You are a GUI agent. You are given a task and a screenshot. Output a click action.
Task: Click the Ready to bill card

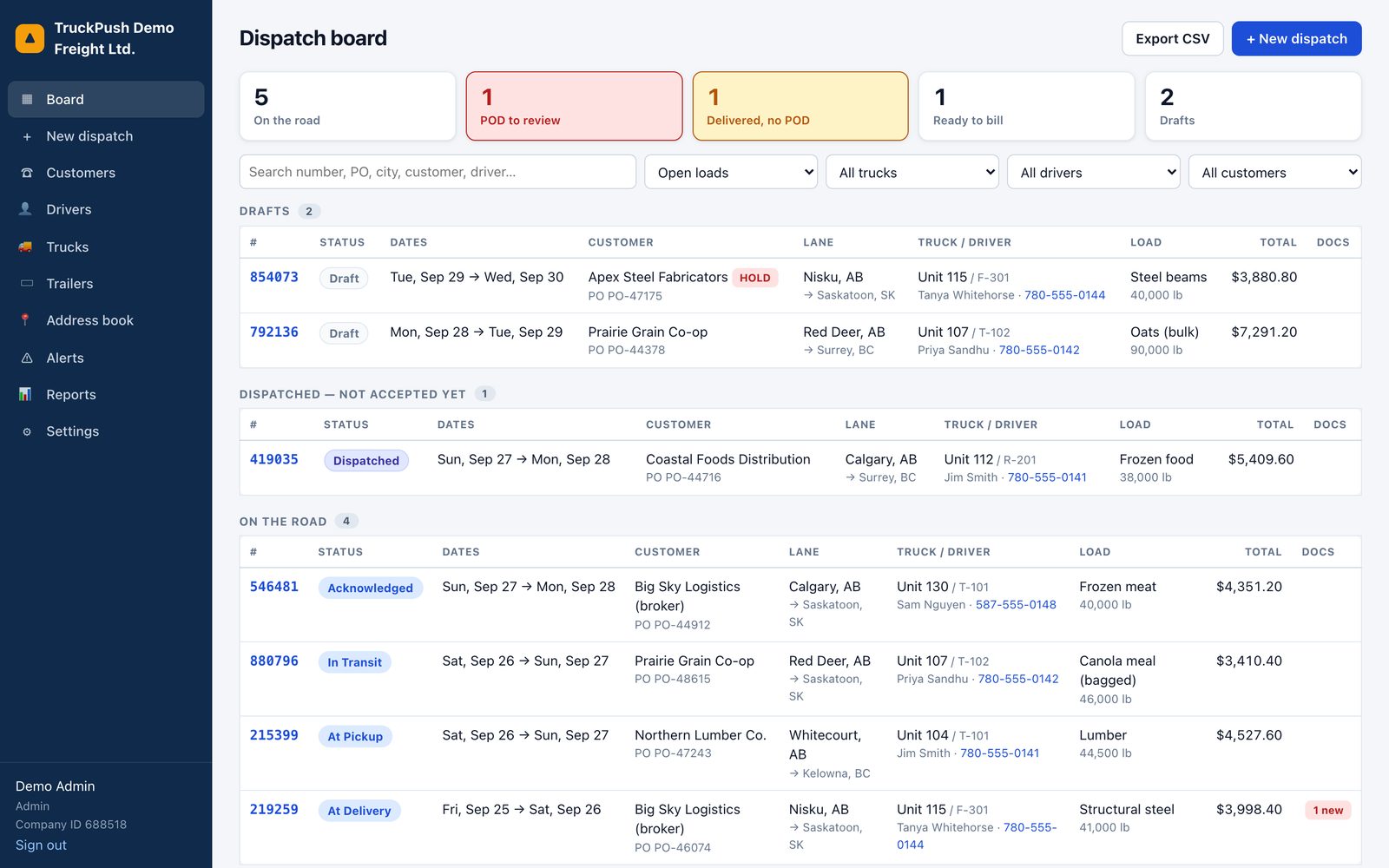1027,106
